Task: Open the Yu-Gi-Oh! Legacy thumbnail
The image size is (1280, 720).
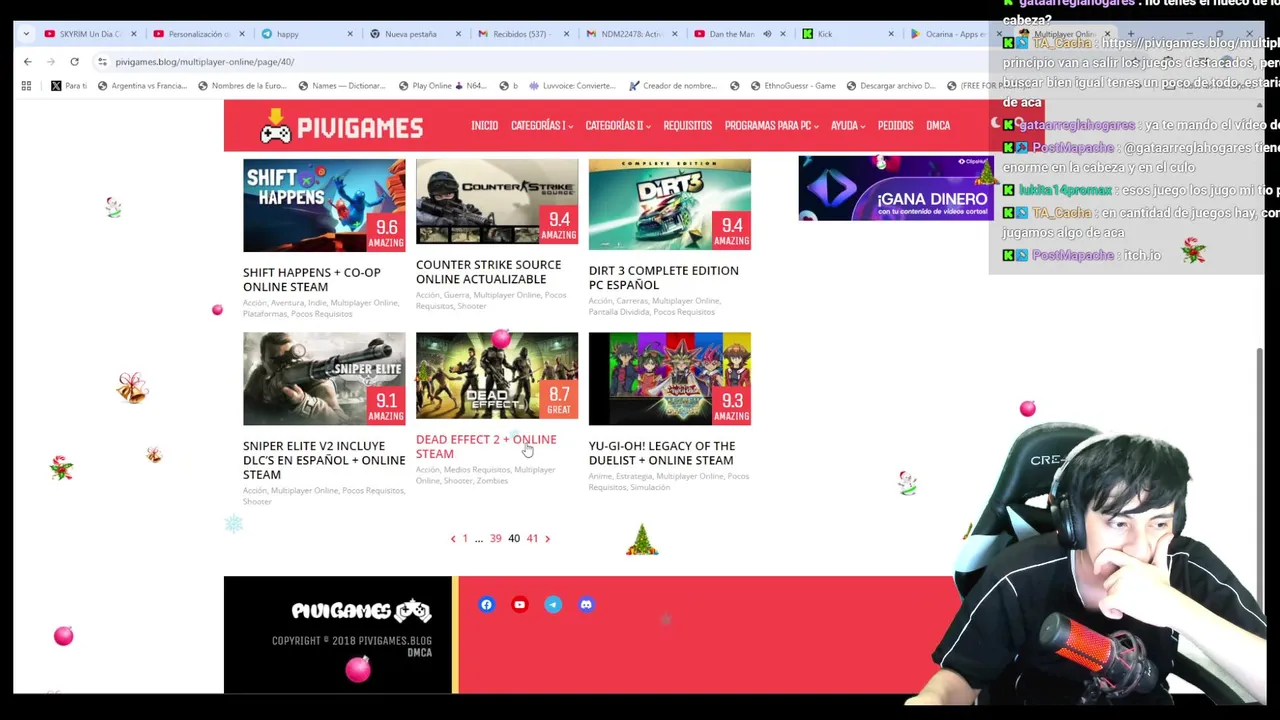Action: coord(670,379)
